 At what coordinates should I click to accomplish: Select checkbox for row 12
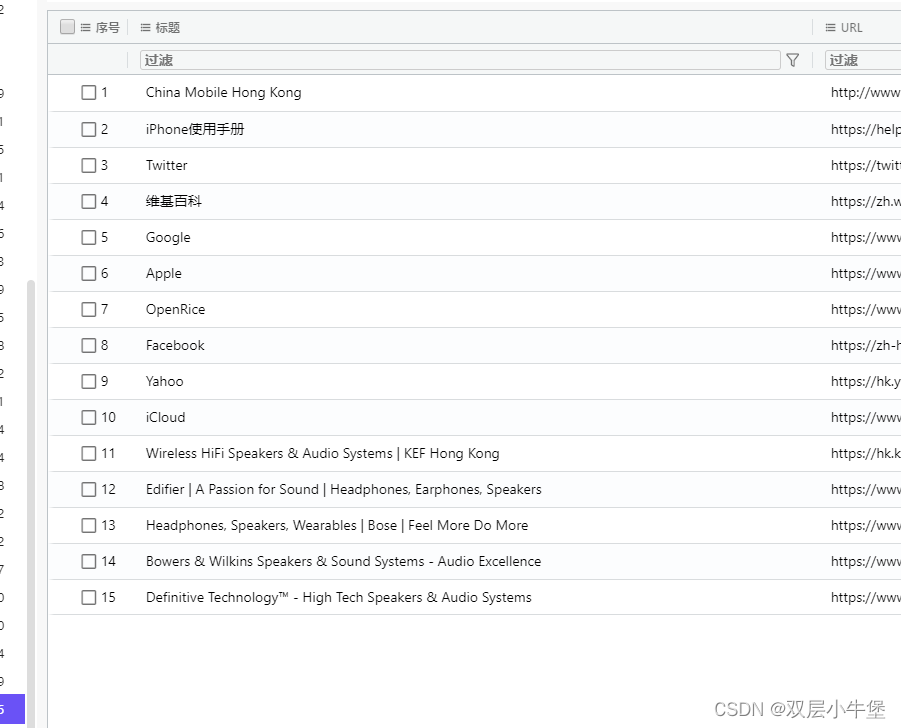[88, 490]
